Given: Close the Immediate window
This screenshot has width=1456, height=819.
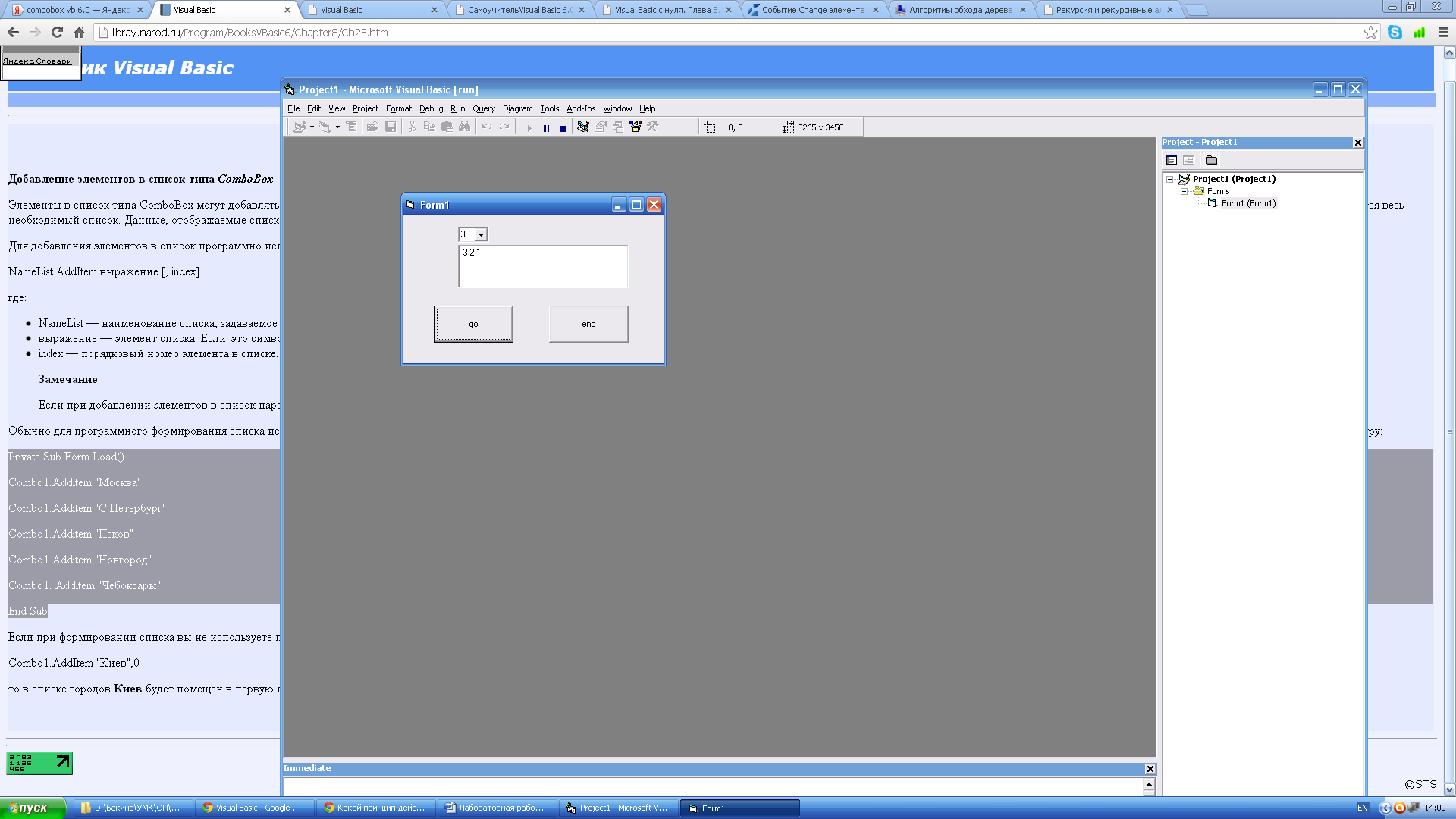Looking at the screenshot, I should [x=1150, y=769].
